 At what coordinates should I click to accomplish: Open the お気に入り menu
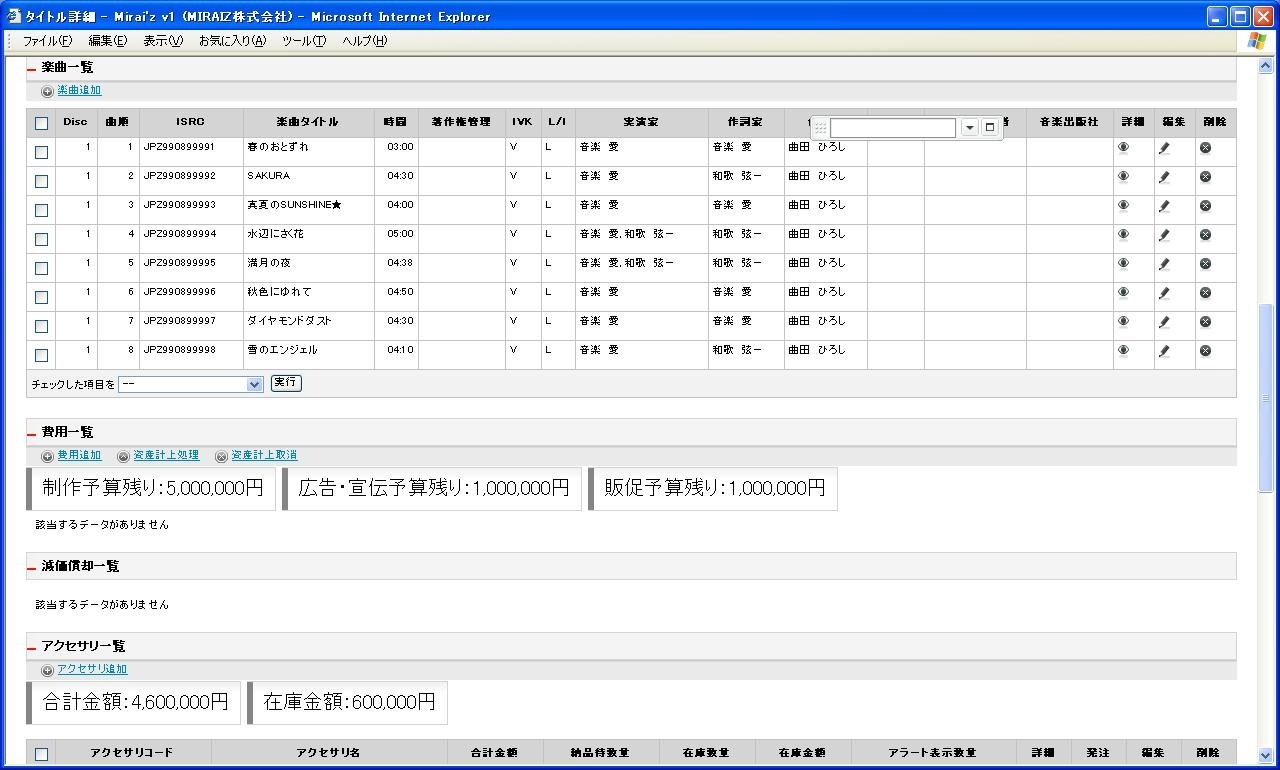pos(232,41)
